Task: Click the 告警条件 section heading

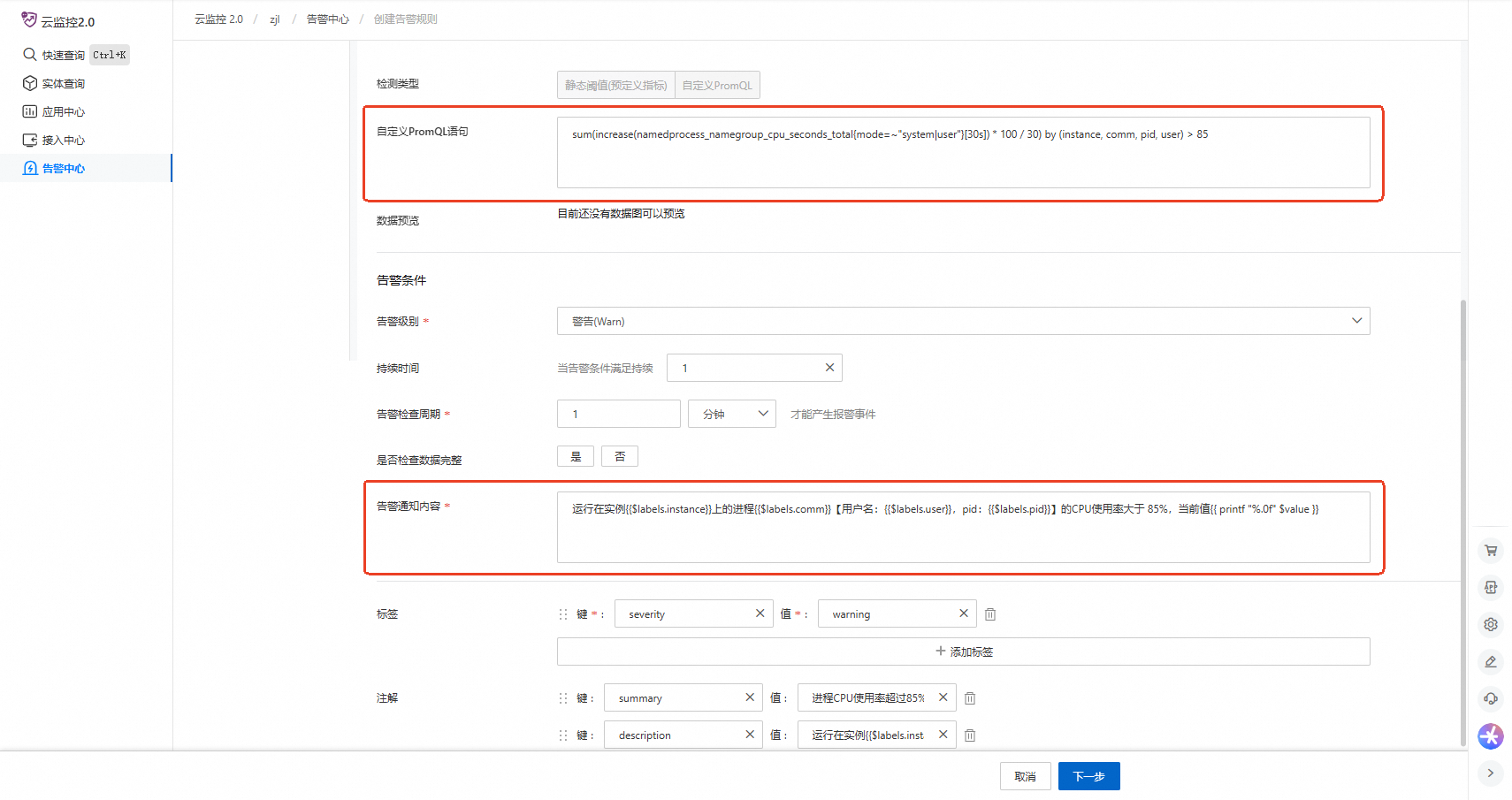Action: (401, 280)
